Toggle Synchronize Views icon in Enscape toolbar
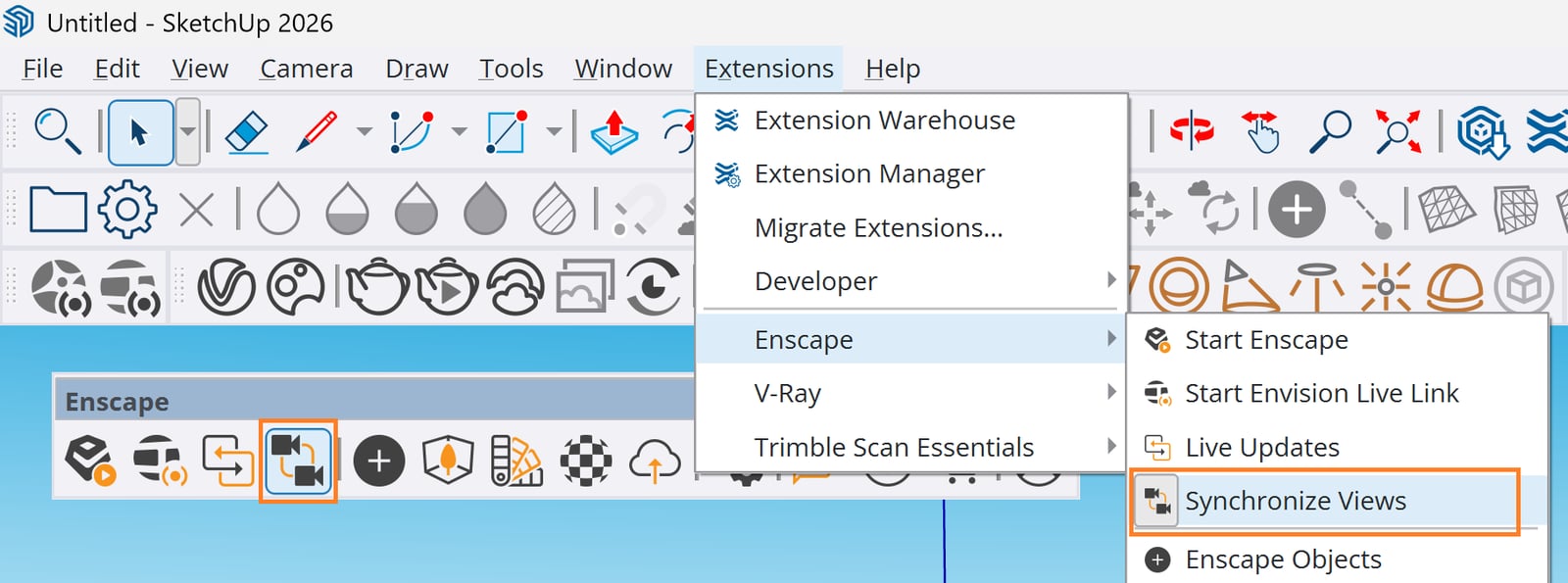This screenshot has height=583, width=1568. pyautogui.click(x=298, y=462)
